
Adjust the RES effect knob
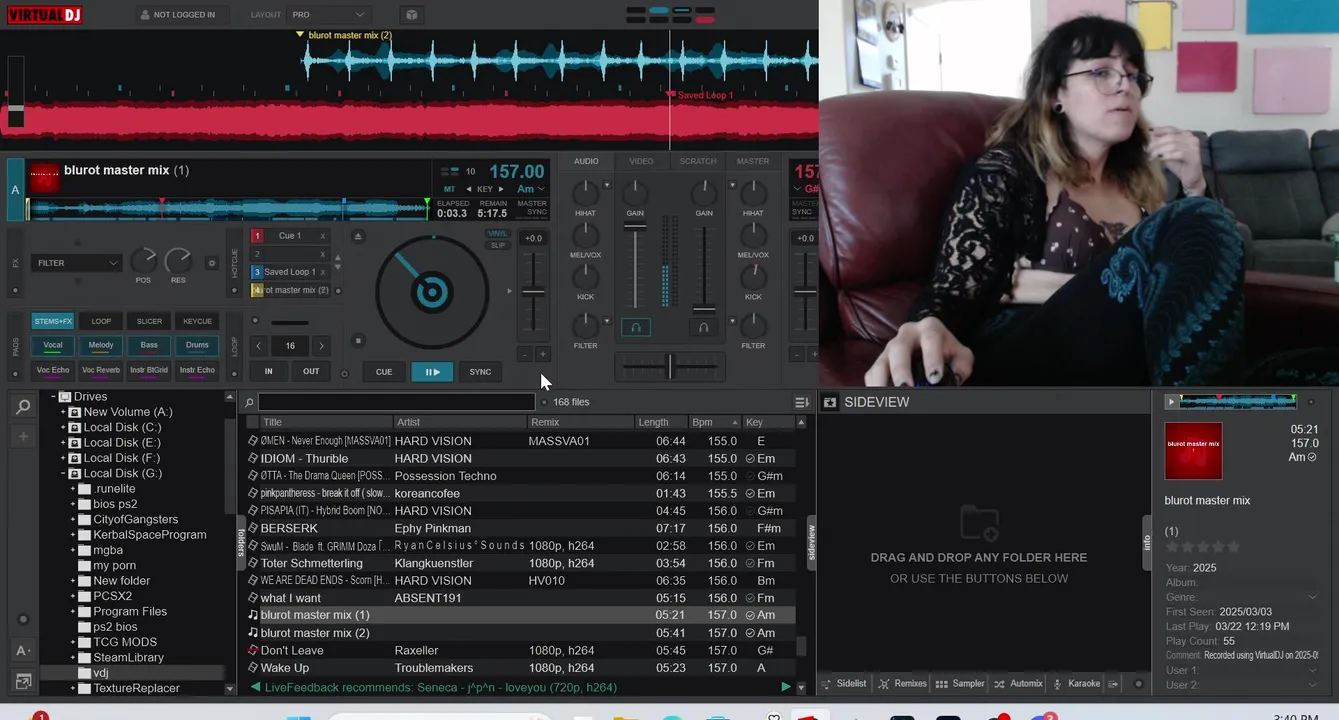pos(178,262)
